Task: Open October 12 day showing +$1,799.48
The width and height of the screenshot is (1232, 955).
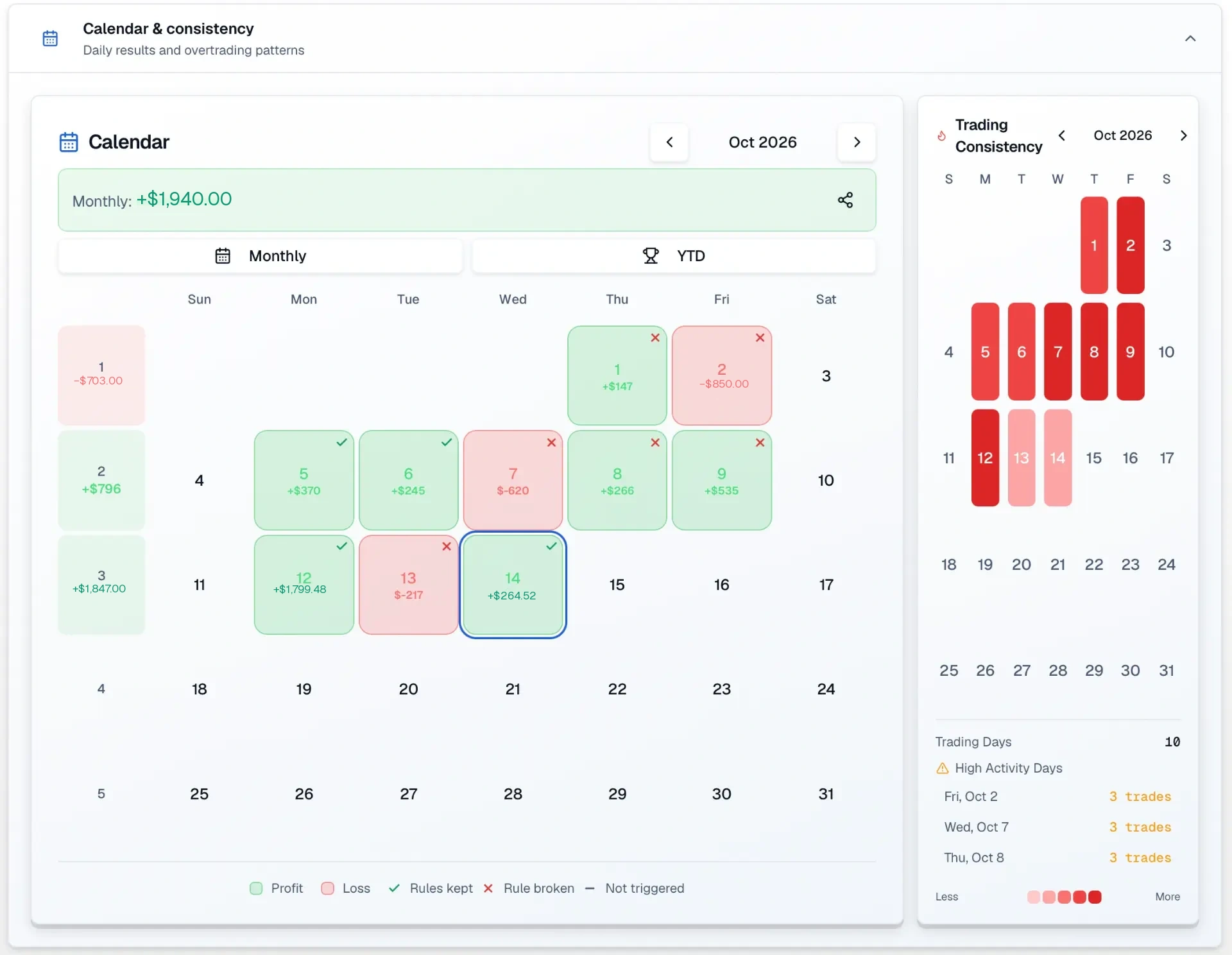Action: click(x=304, y=585)
